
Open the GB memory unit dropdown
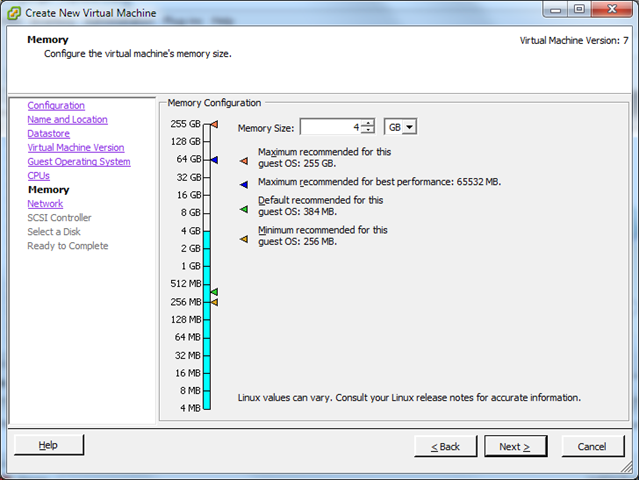tap(400, 127)
